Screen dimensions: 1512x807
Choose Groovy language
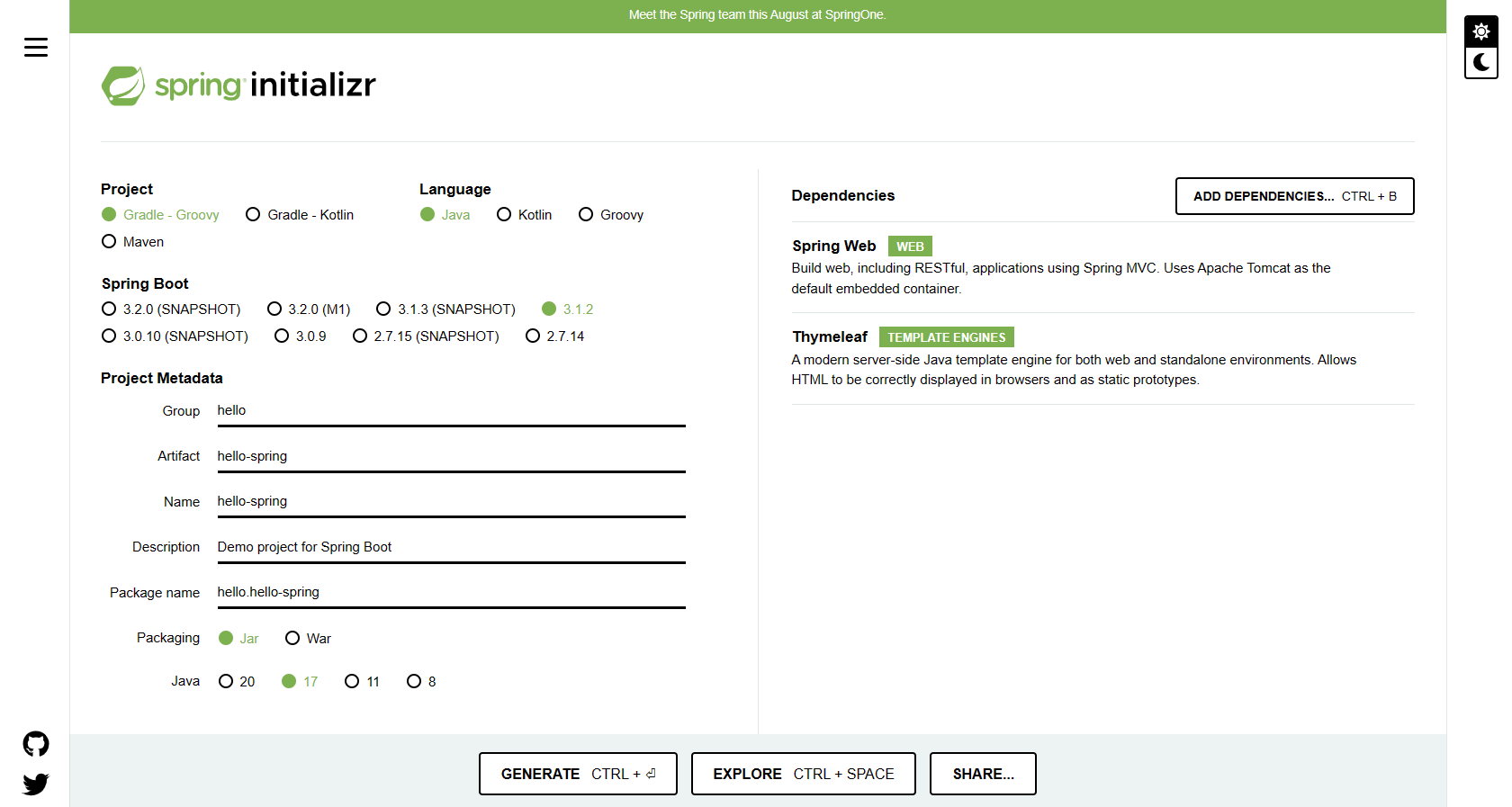611,214
